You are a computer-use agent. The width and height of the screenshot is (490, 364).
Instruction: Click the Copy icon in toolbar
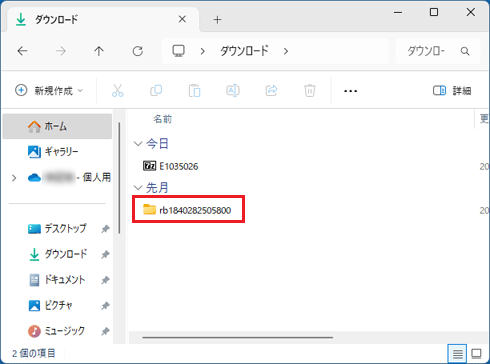click(156, 90)
